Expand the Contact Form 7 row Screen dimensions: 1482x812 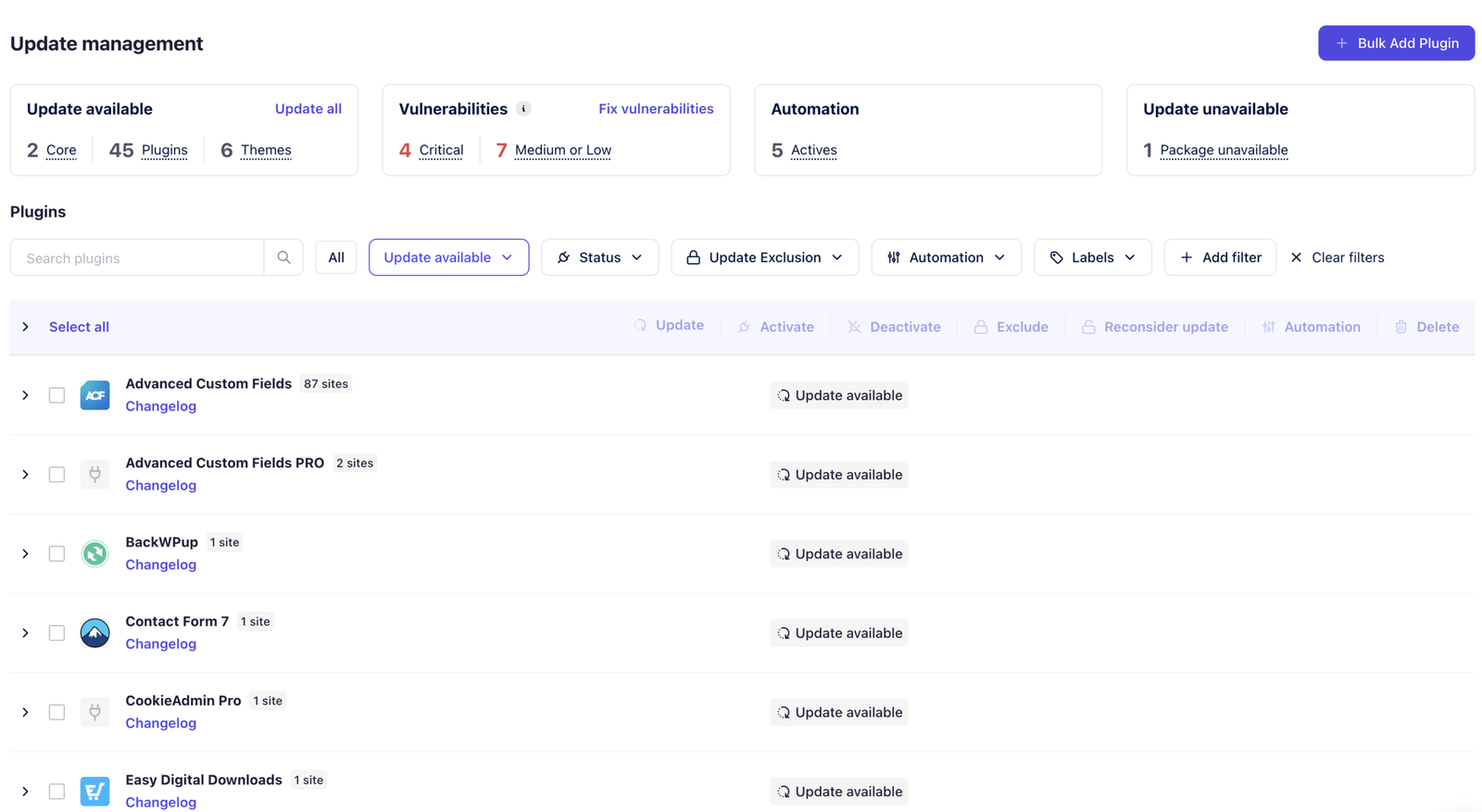(x=25, y=633)
